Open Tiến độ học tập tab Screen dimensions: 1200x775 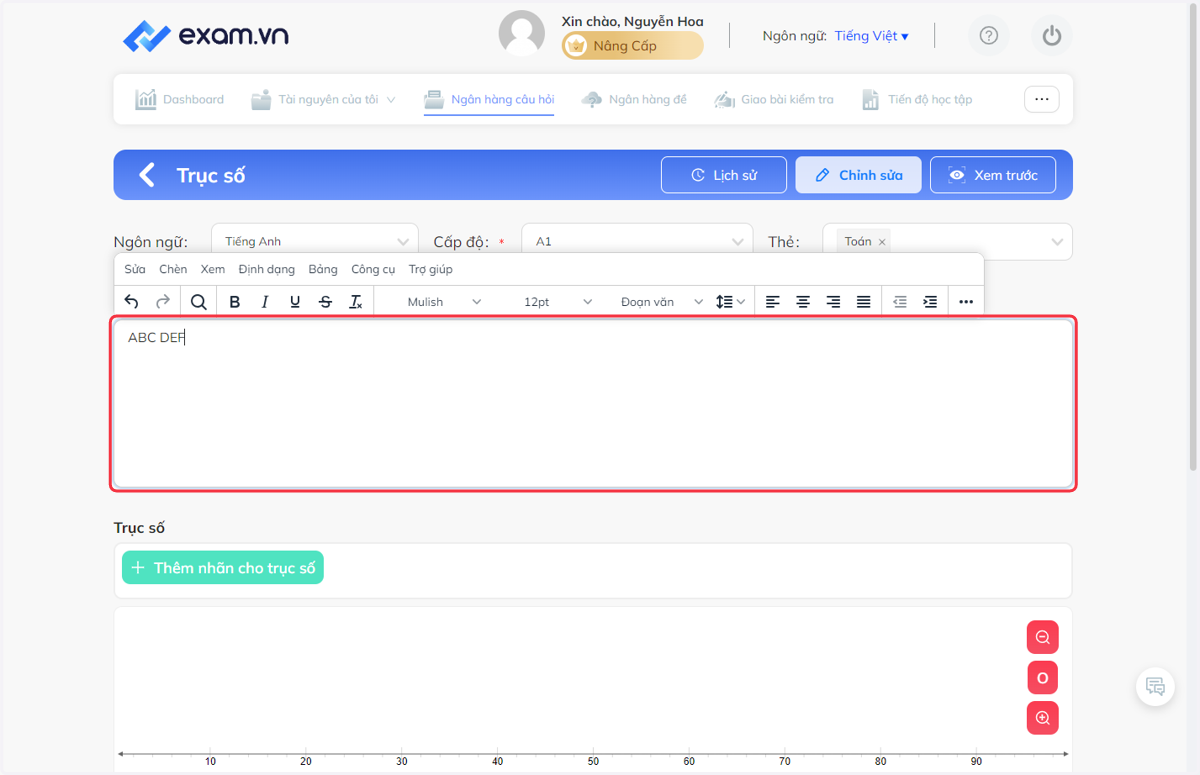click(917, 99)
